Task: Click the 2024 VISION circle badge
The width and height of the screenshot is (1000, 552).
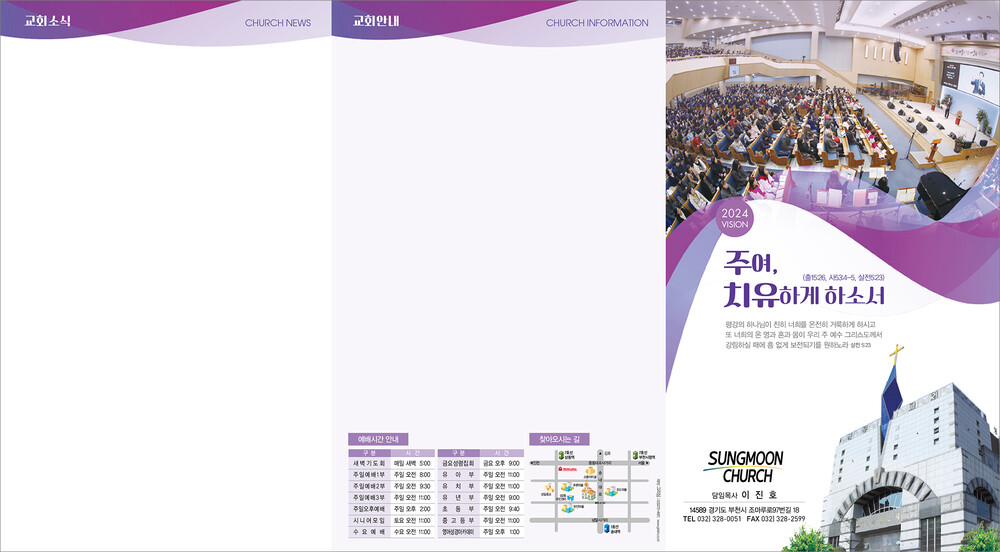Action: [733, 218]
